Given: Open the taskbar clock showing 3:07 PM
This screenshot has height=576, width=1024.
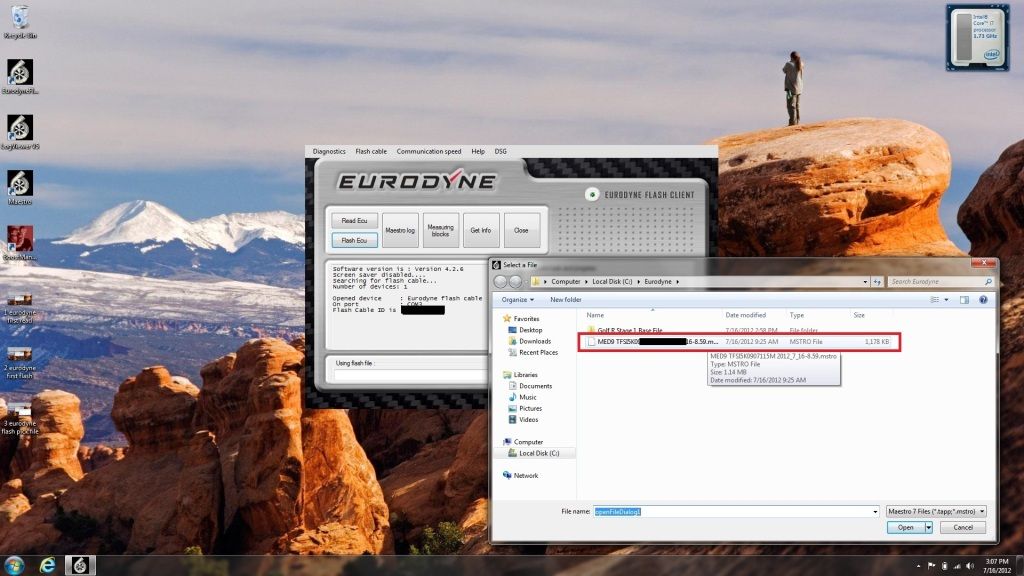Looking at the screenshot, I should (997, 566).
